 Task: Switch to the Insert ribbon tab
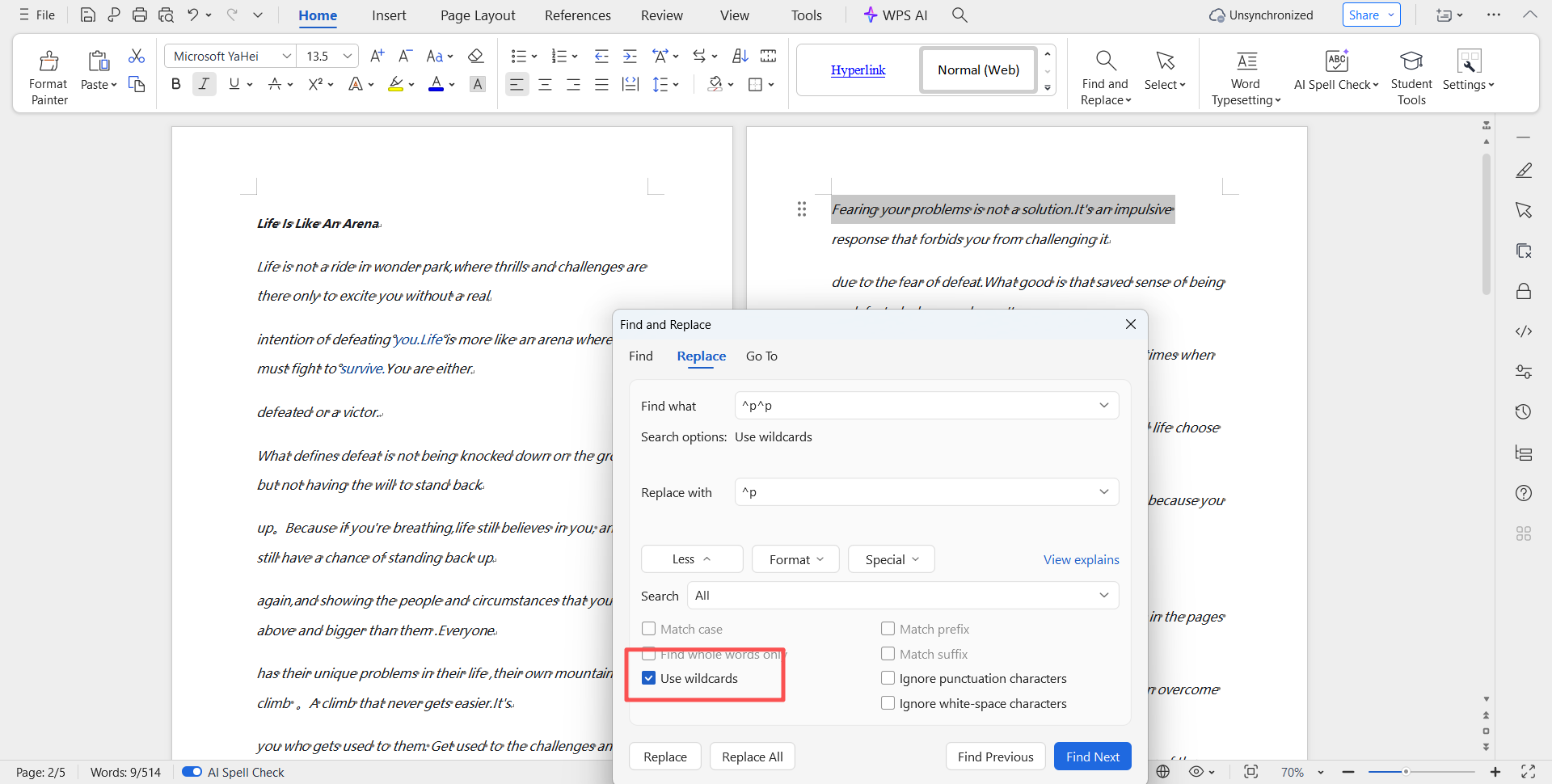tap(389, 15)
